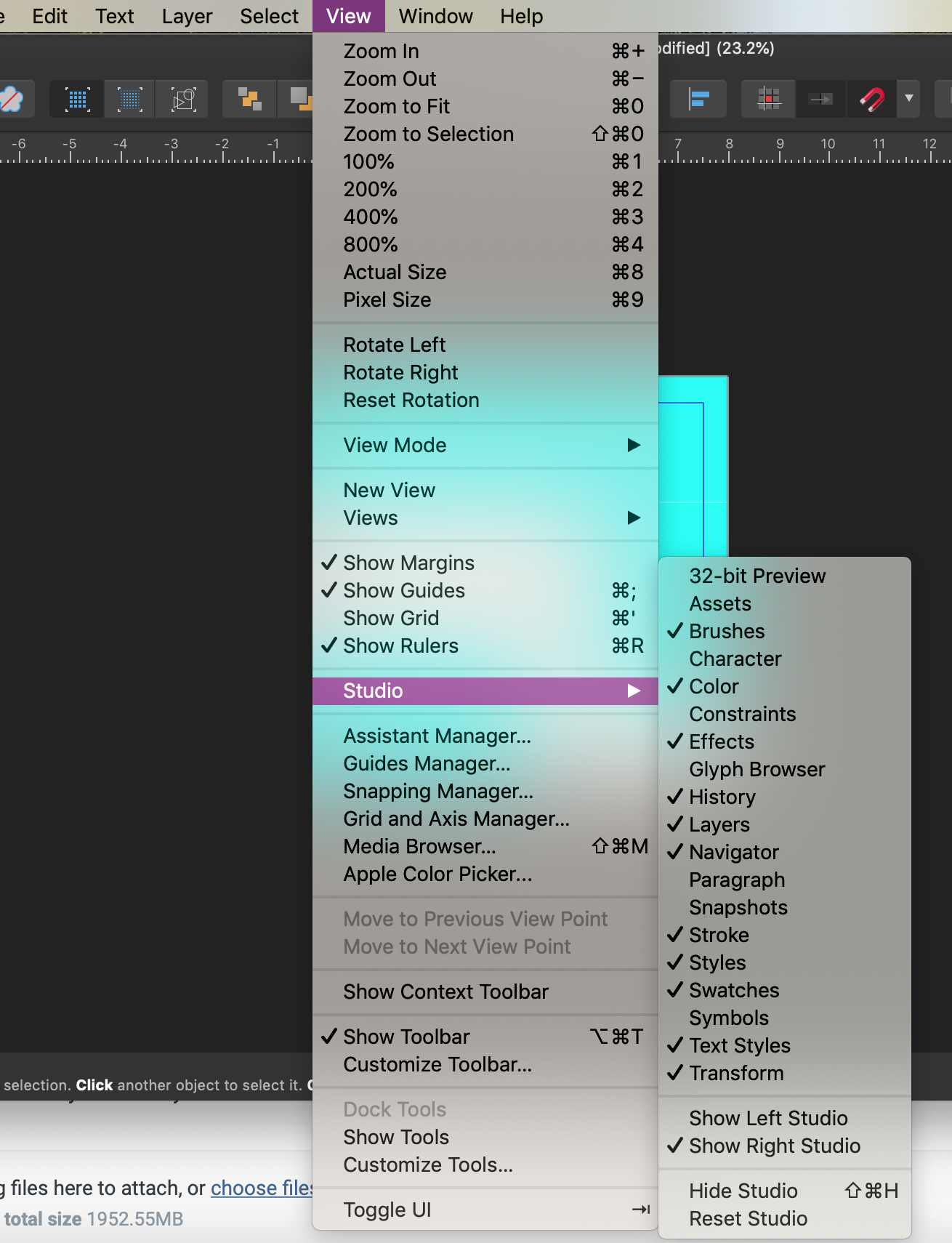The width and height of the screenshot is (952, 1243).
Task: Uncheck Color panel in Studio submenu
Action: 785,686
